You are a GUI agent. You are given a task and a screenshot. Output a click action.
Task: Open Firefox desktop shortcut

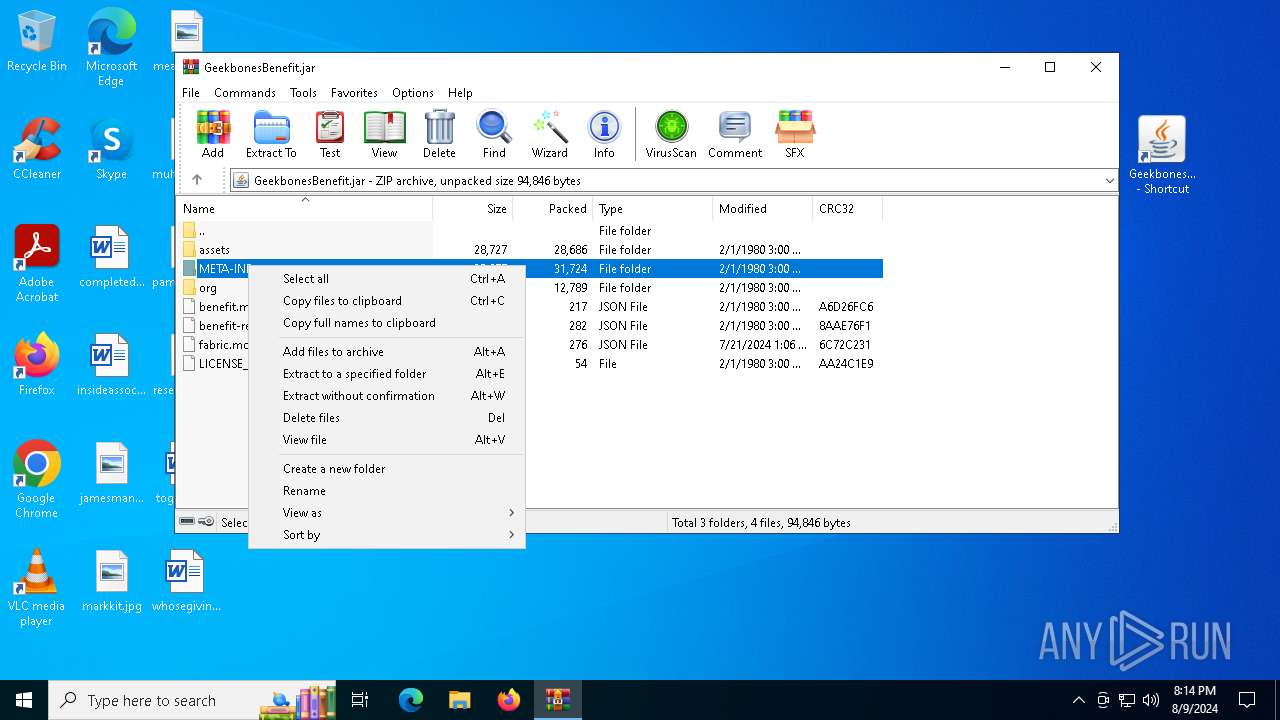pos(37,365)
